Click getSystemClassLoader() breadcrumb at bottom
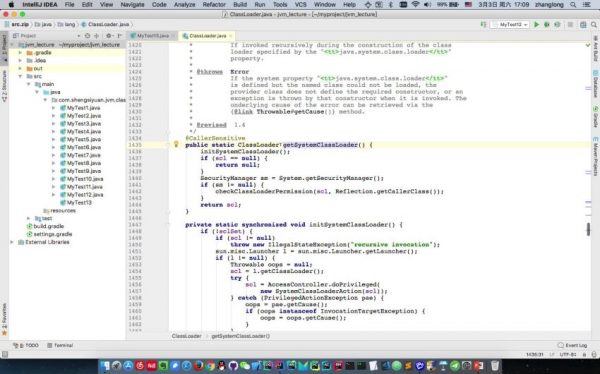The image size is (600, 374). pyautogui.click(x=240, y=336)
